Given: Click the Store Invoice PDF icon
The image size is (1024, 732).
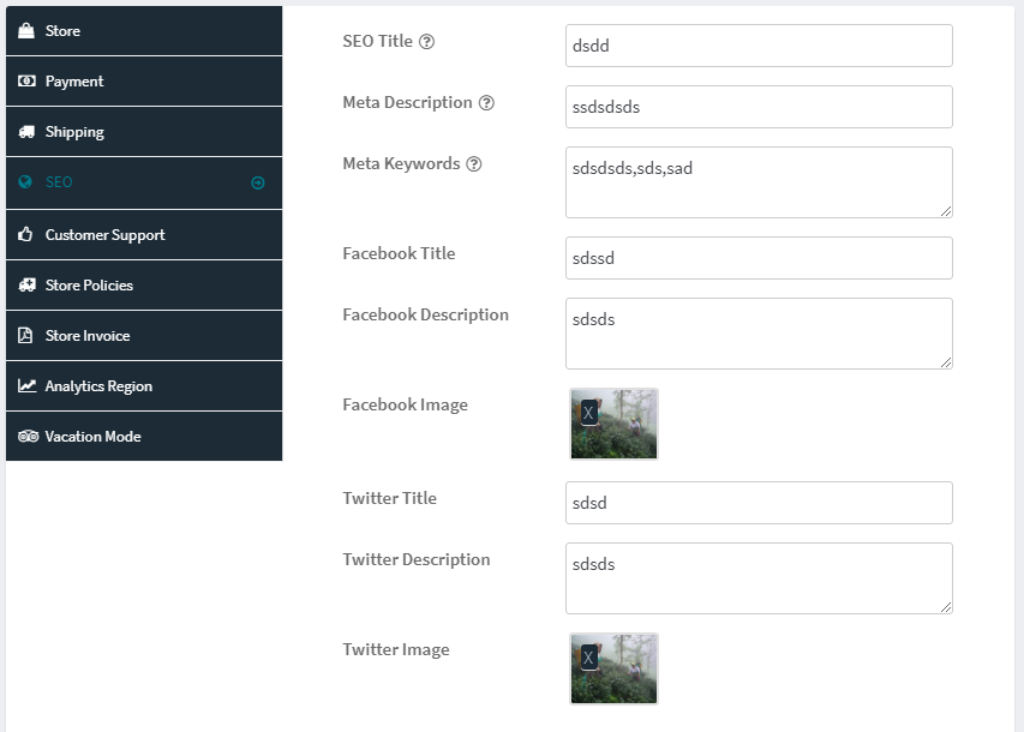Looking at the screenshot, I should pyautogui.click(x=27, y=336).
